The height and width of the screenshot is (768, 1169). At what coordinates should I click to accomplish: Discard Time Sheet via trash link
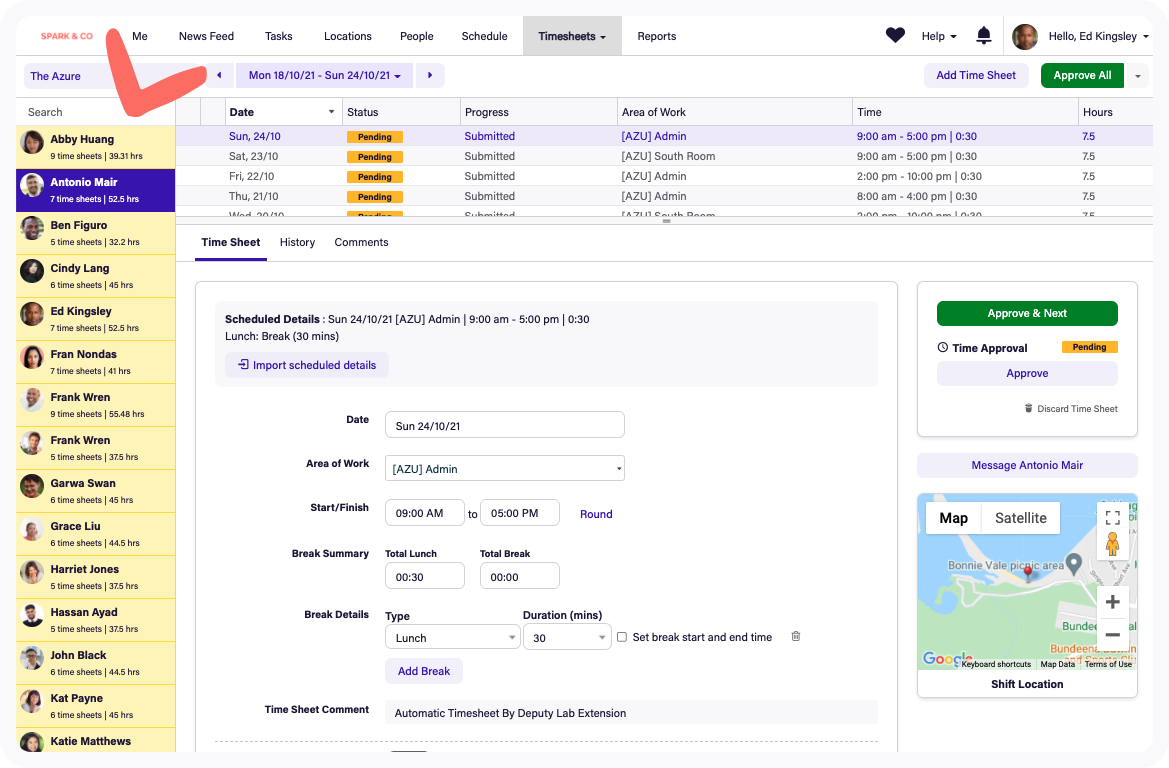coord(1071,409)
